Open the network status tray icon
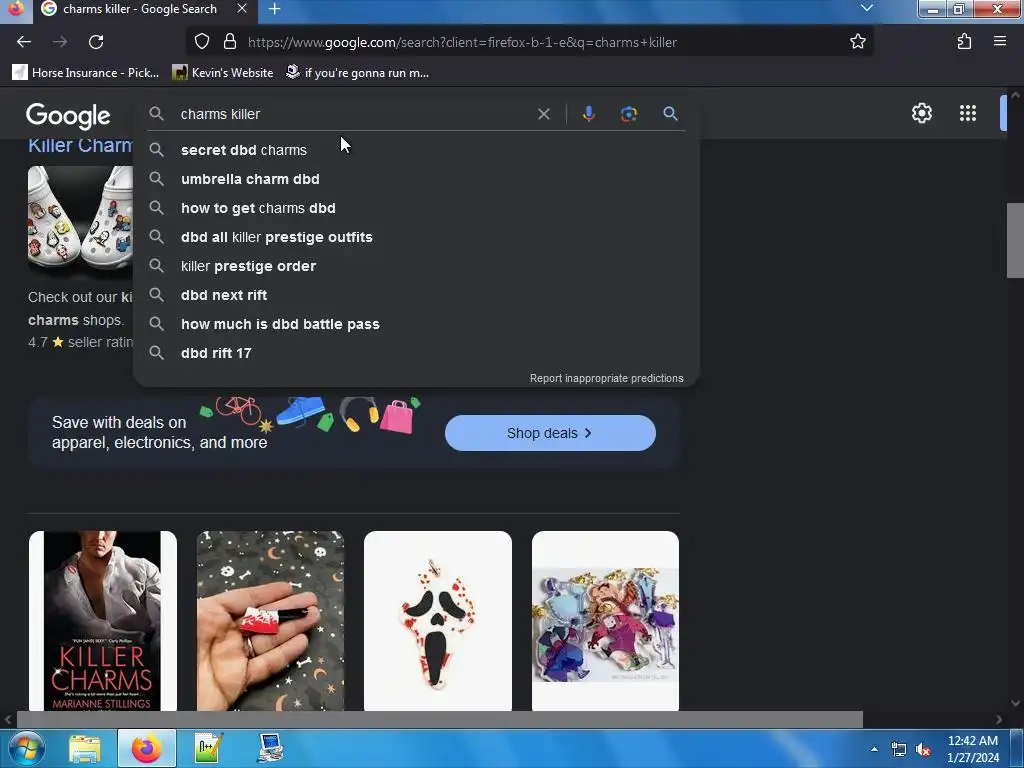 pyautogui.click(x=899, y=750)
